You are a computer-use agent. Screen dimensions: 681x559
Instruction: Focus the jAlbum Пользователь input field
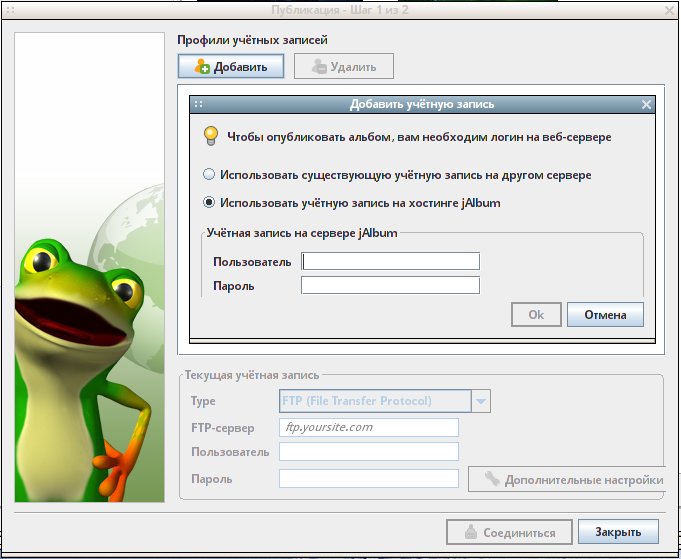coord(390,261)
